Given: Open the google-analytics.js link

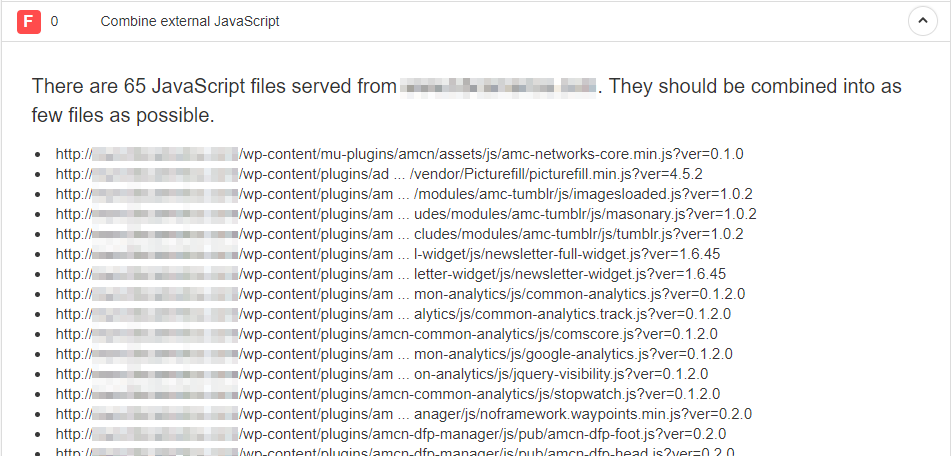Looking at the screenshot, I should click(x=394, y=354).
